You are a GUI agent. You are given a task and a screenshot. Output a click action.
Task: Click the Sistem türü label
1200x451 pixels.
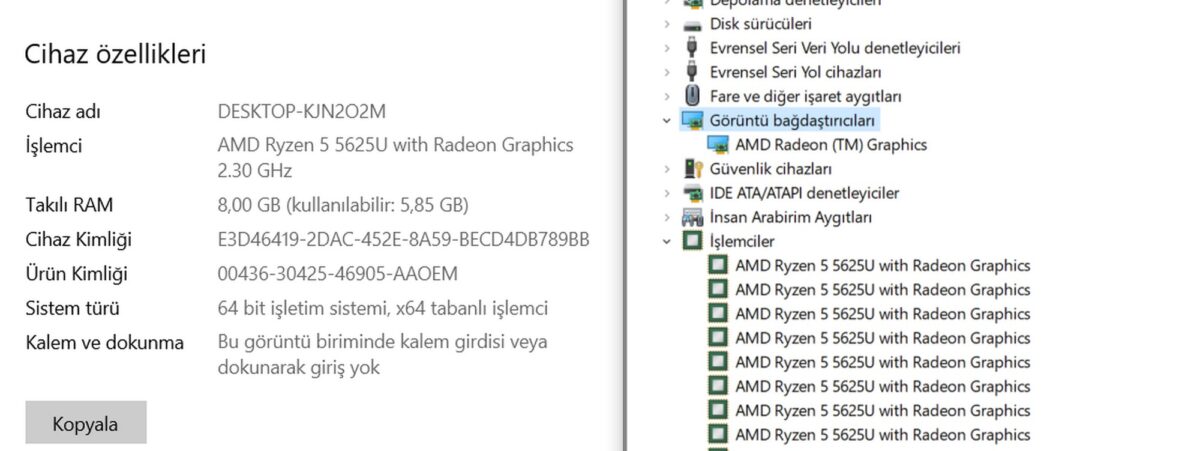[72, 308]
